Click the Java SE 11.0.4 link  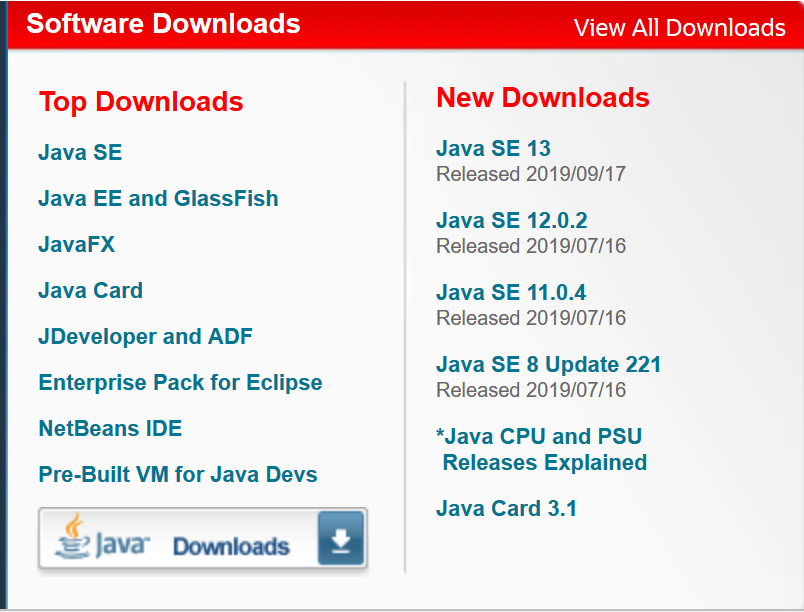[x=511, y=293]
